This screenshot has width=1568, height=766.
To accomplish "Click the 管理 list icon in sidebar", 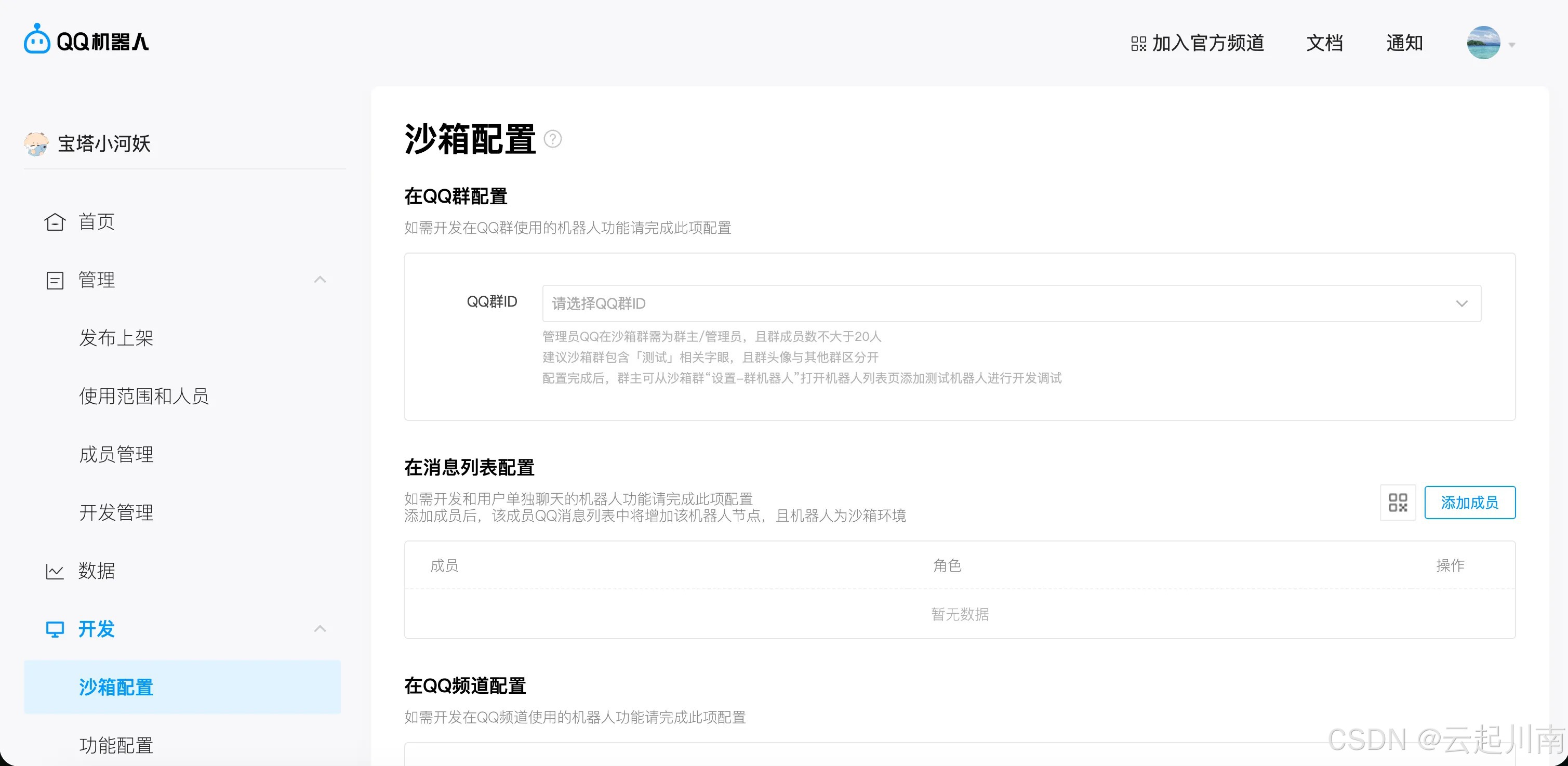I will click(x=54, y=280).
